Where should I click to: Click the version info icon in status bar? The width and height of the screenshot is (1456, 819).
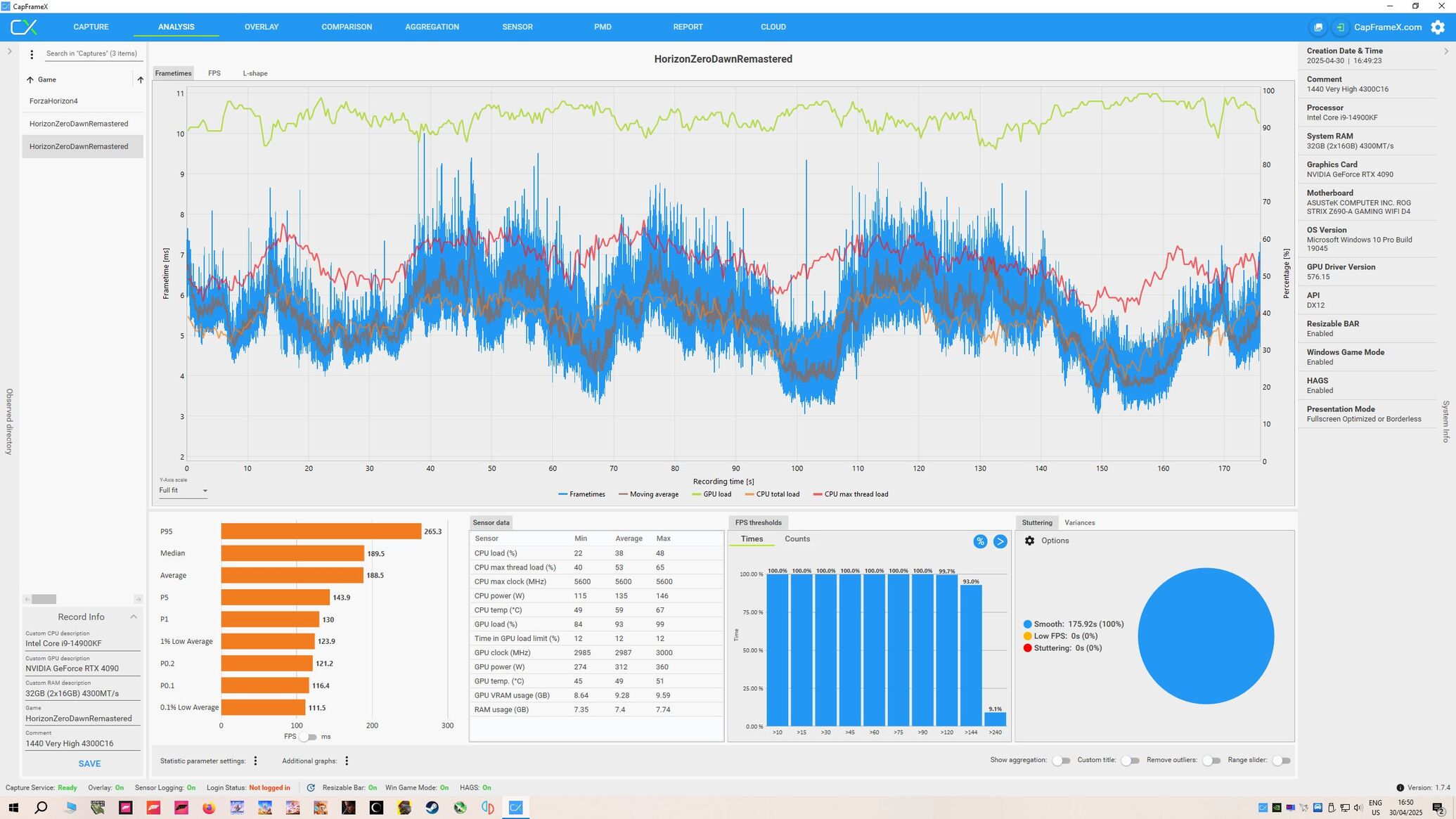click(1400, 788)
